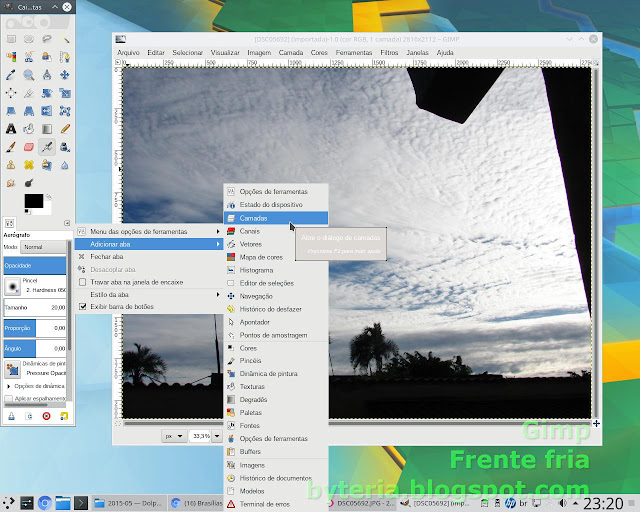Choose 'Paletas' dialog entry

pos(276,412)
